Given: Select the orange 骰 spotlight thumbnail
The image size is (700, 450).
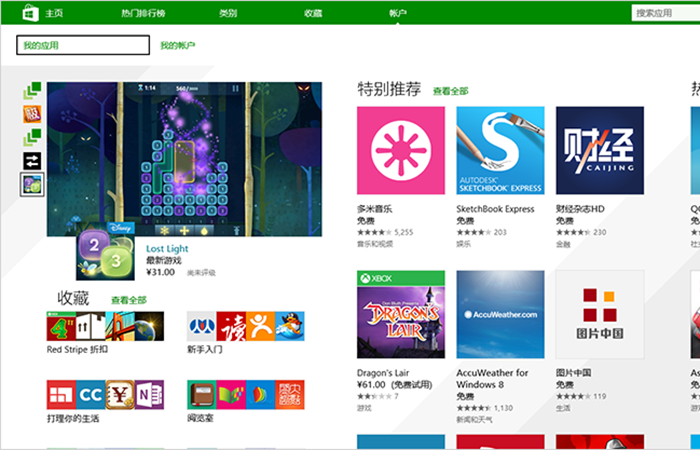Looking at the screenshot, I should (x=32, y=114).
